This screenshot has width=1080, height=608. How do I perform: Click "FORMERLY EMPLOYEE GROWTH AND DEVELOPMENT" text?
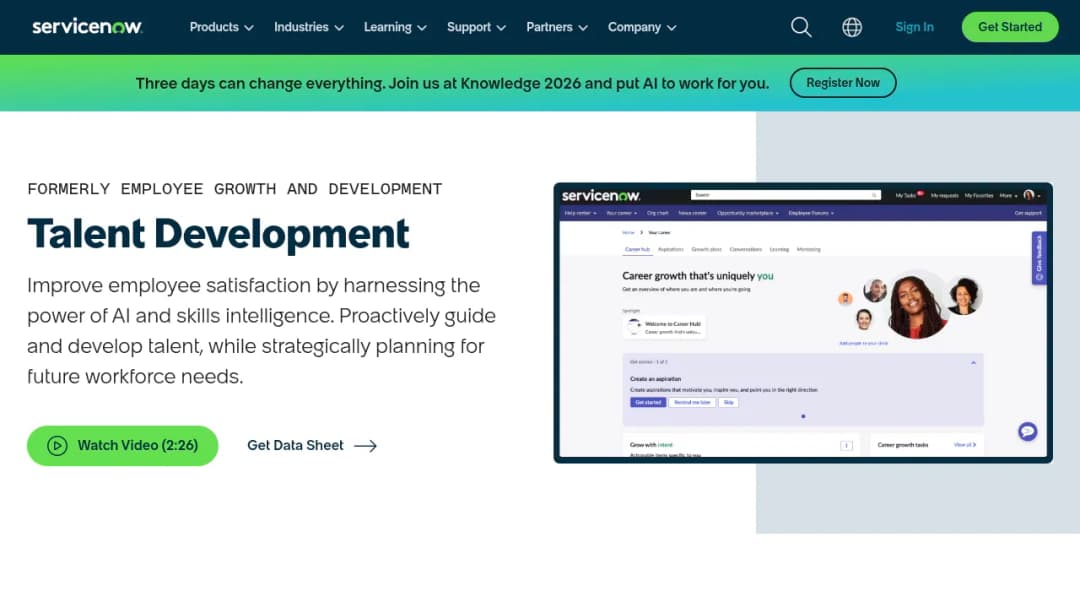pos(235,189)
